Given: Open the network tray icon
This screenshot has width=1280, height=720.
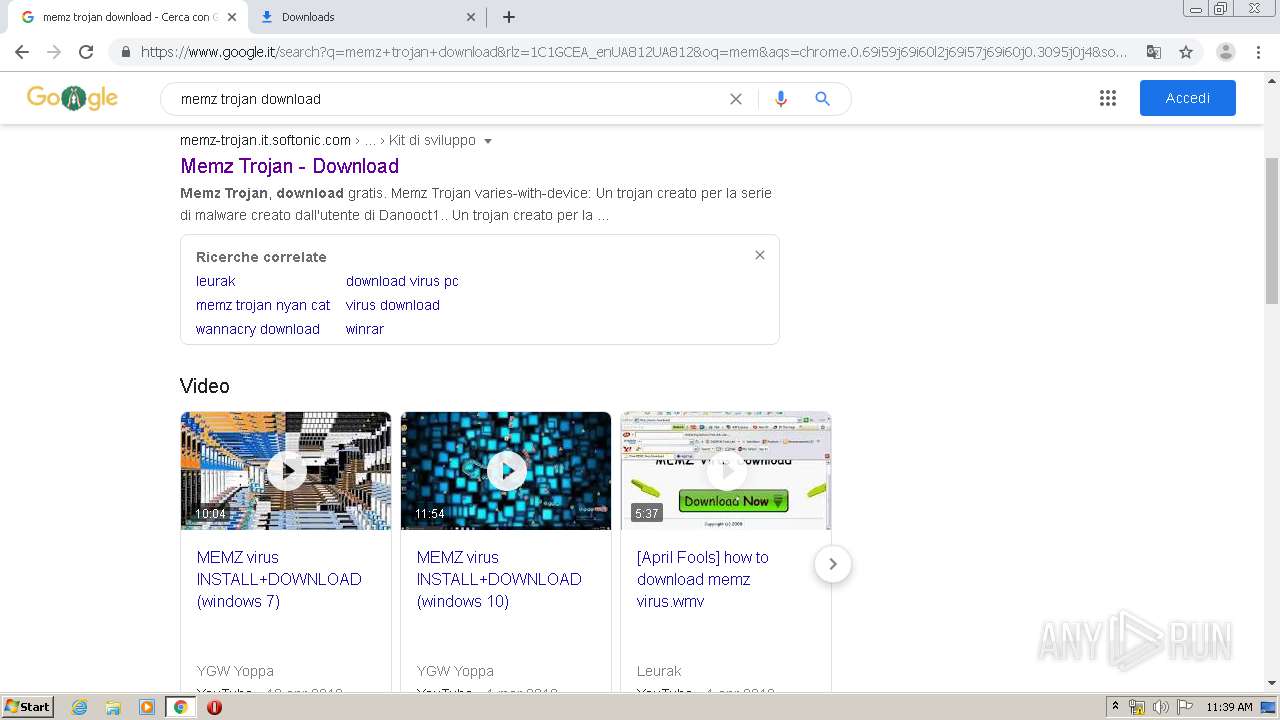Looking at the screenshot, I should point(1137,707).
